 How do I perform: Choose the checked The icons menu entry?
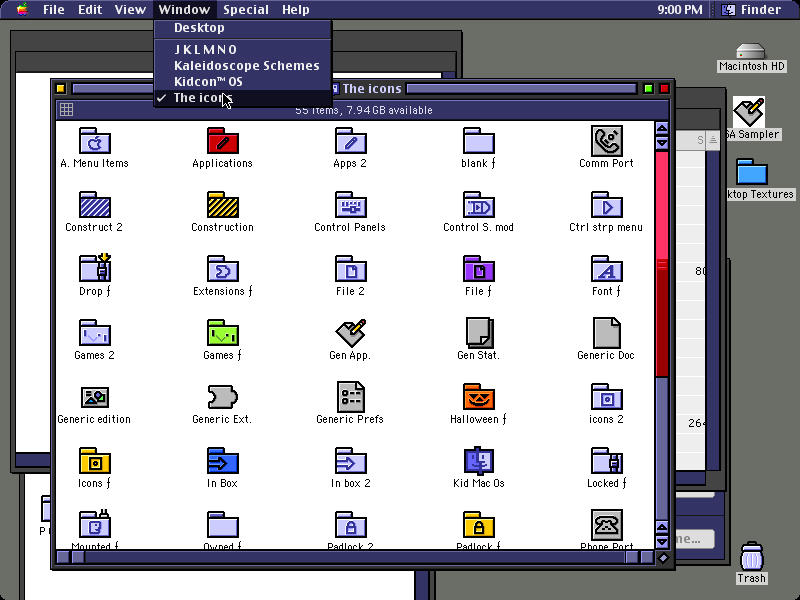click(x=243, y=98)
